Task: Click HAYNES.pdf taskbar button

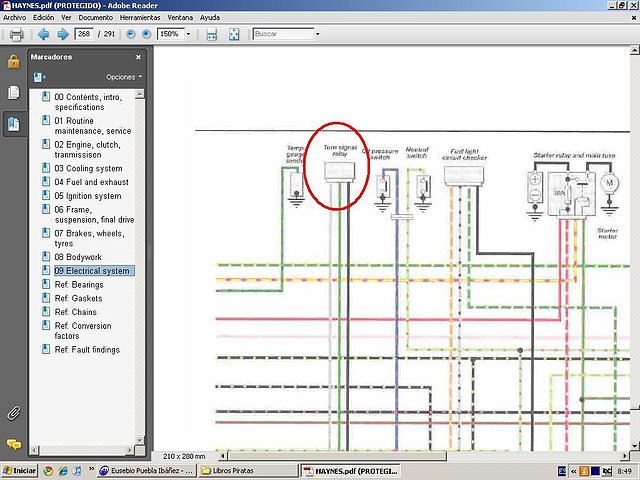Action: (351, 471)
